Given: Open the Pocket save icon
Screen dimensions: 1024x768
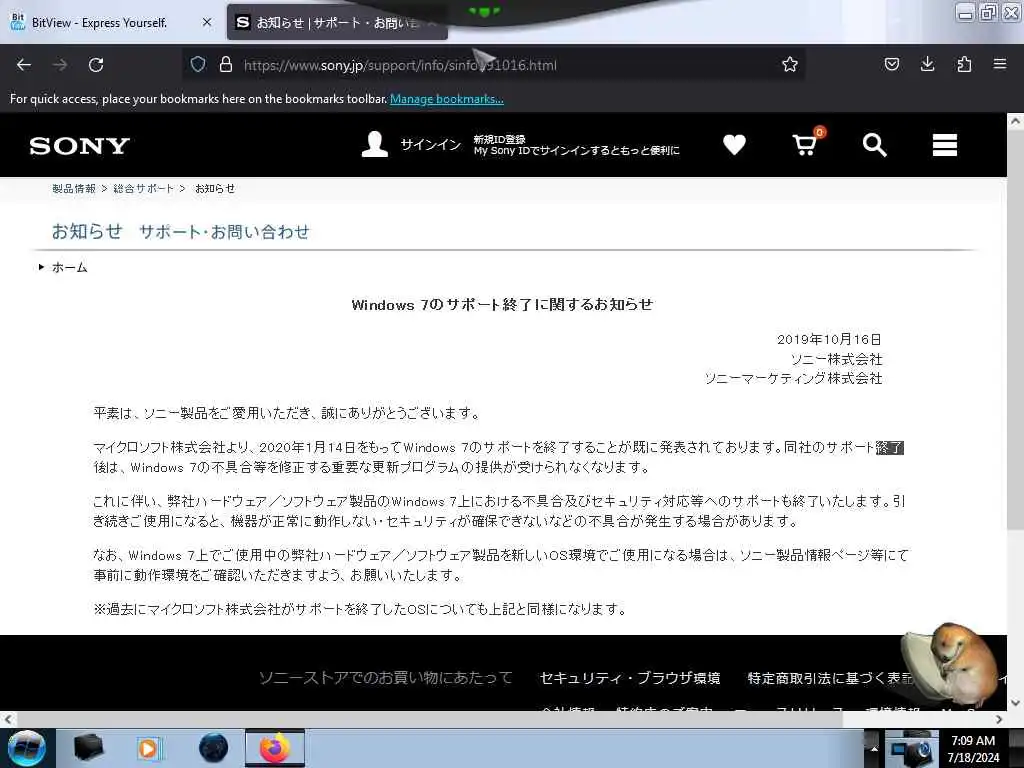Looking at the screenshot, I should click(x=891, y=64).
